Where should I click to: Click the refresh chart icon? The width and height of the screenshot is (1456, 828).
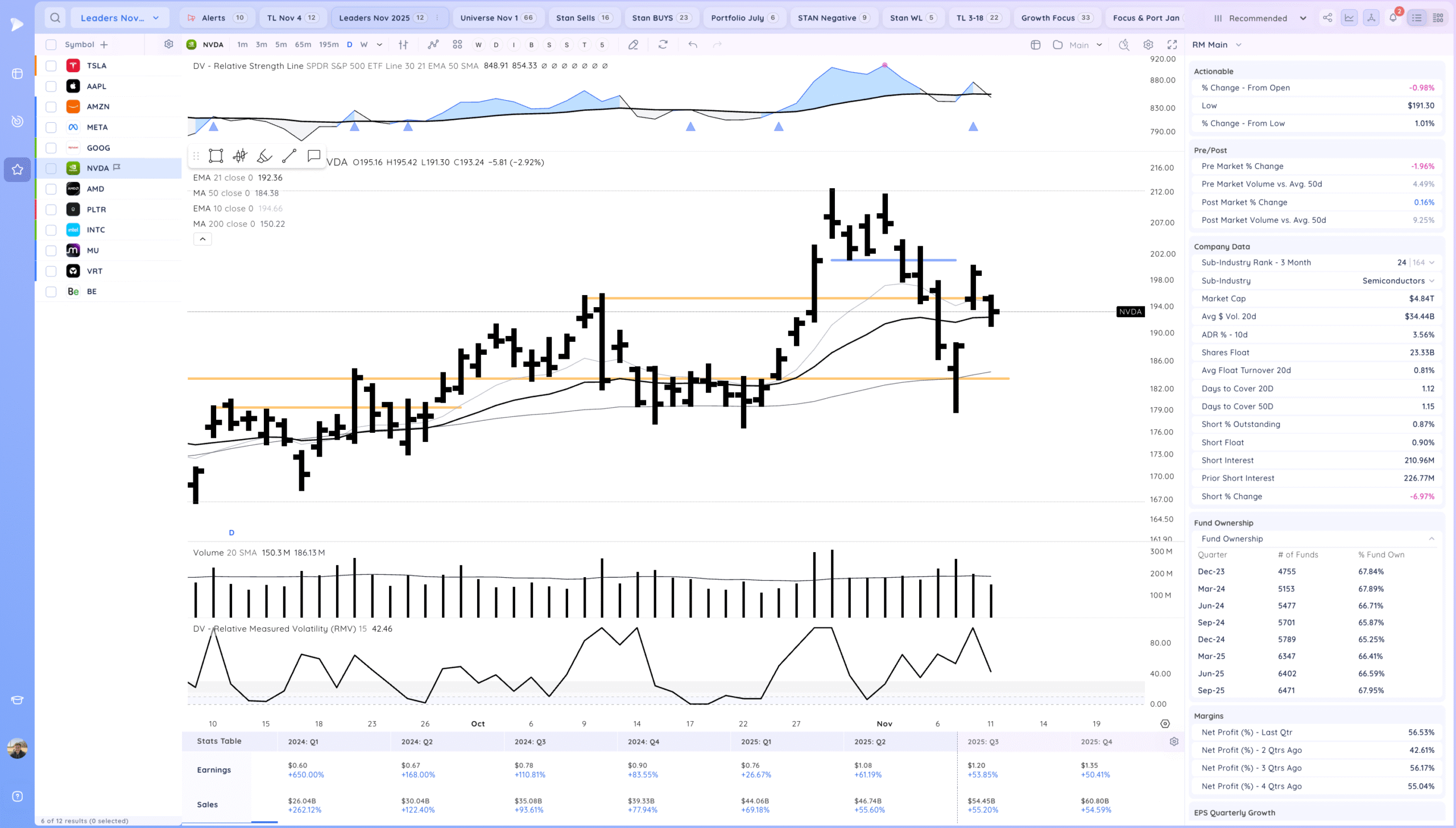pos(663,44)
